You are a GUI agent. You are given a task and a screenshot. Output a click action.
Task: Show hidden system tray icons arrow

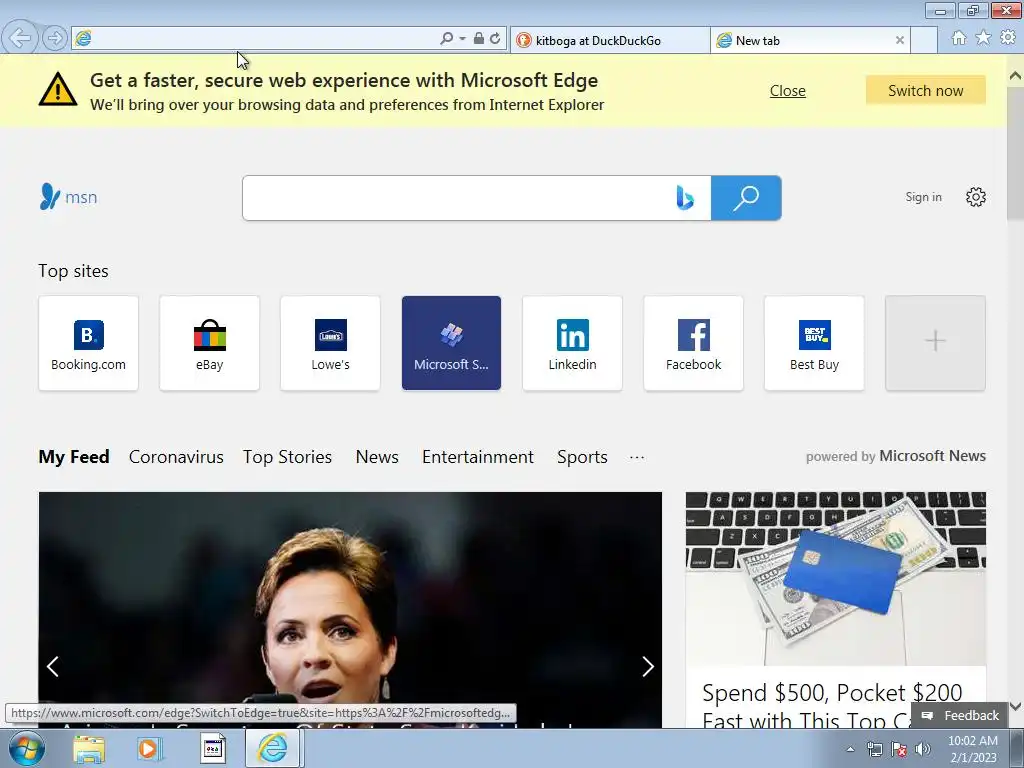[x=850, y=749]
